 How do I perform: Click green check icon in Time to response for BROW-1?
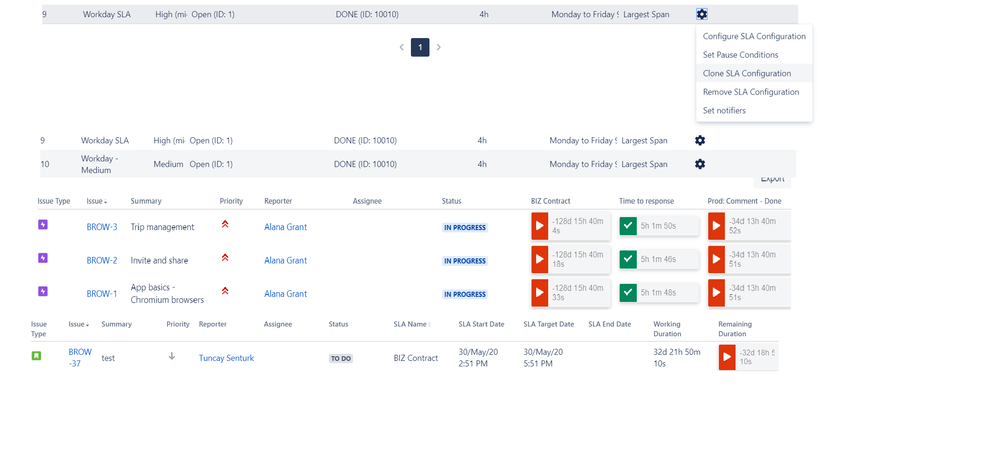(628, 292)
